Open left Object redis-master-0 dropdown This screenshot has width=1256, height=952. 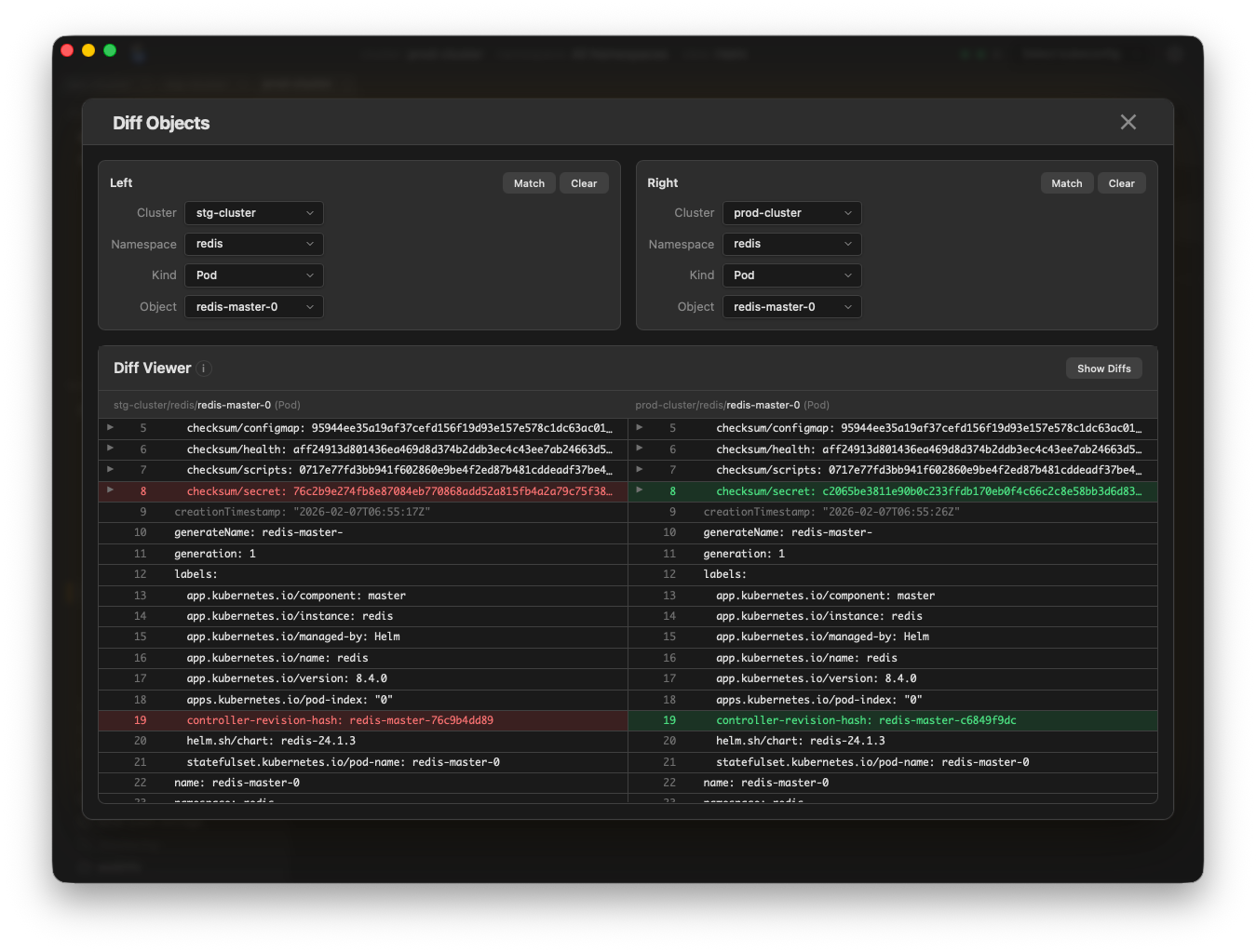[x=254, y=307]
